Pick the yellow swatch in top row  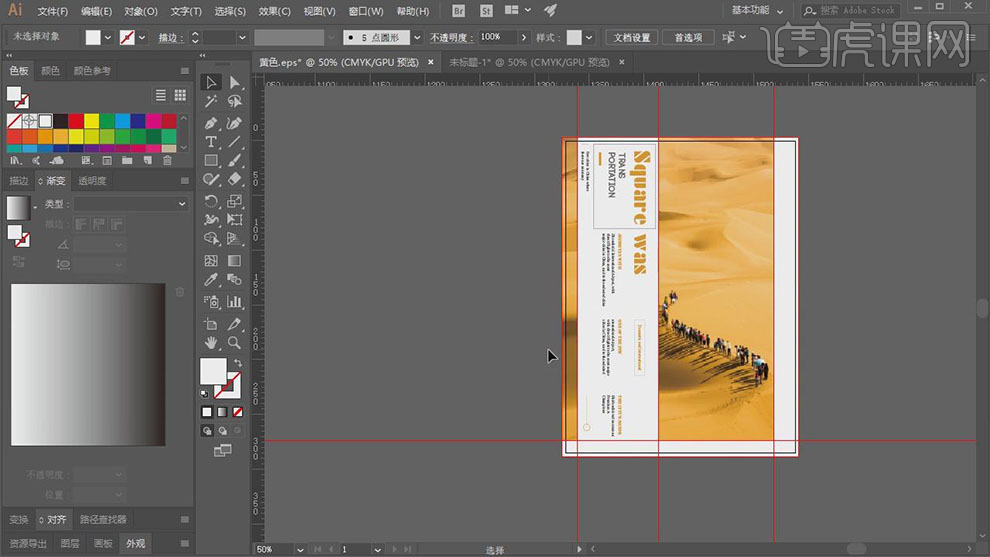[x=91, y=121]
